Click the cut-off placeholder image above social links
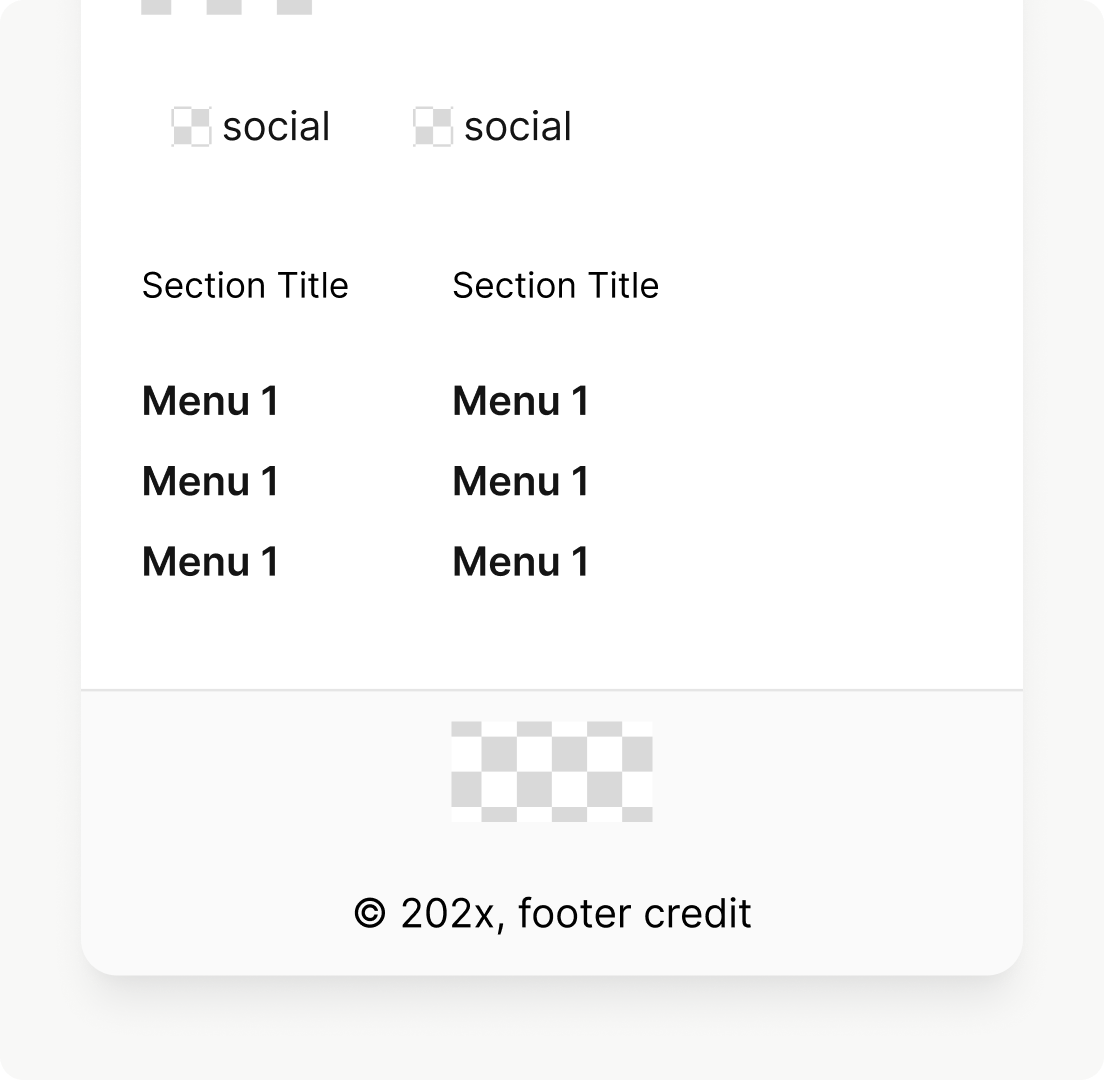Viewport: 1104px width, 1080px height. tap(226, 6)
